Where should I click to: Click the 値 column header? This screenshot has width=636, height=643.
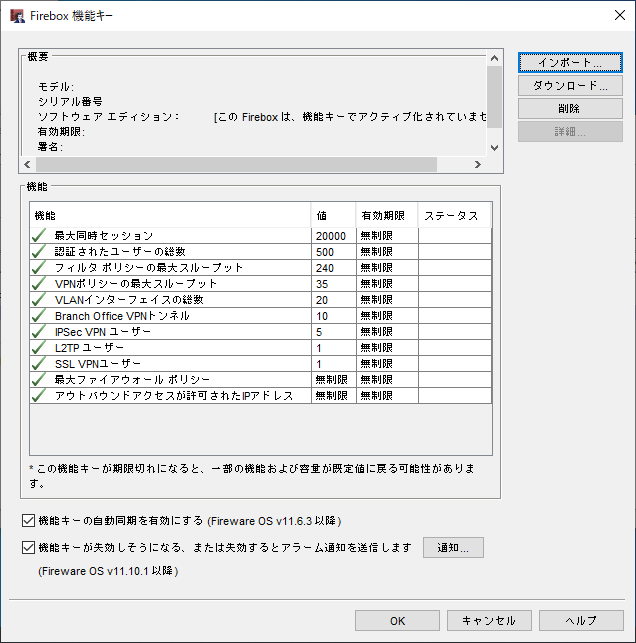[333, 215]
